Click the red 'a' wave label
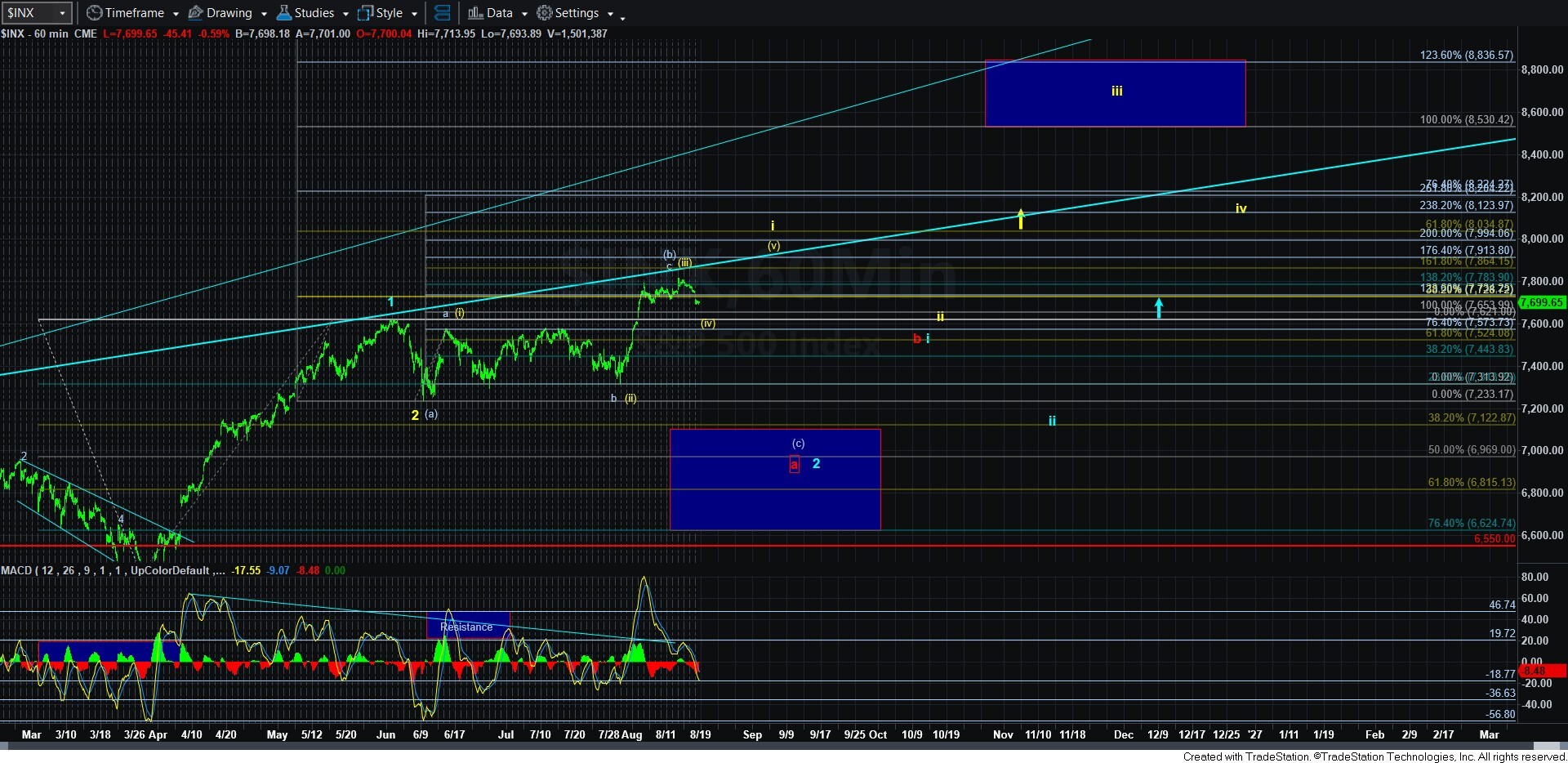Image resolution: width=1568 pixels, height=763 pixels. pyautogui.click(x=794, y=465)
